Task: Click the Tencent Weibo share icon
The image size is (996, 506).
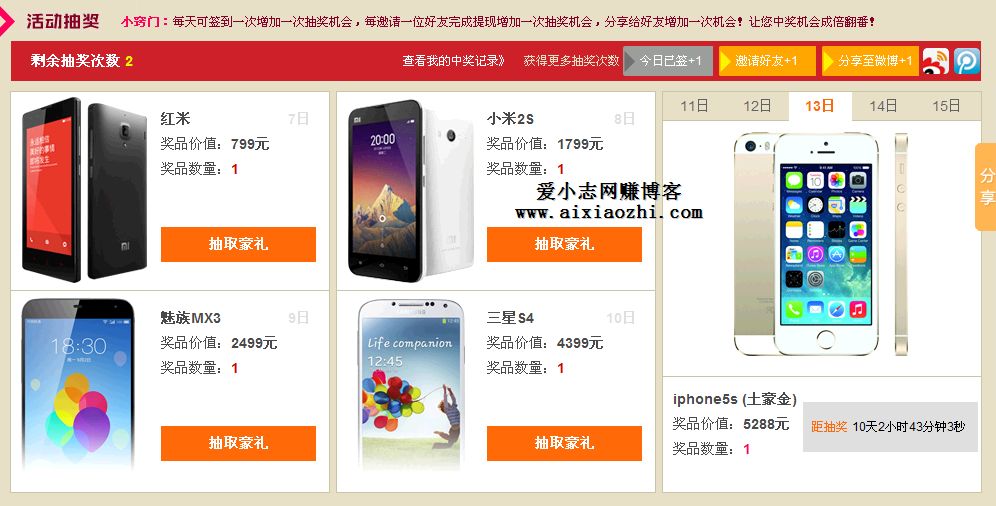Action: coord(967,61)
